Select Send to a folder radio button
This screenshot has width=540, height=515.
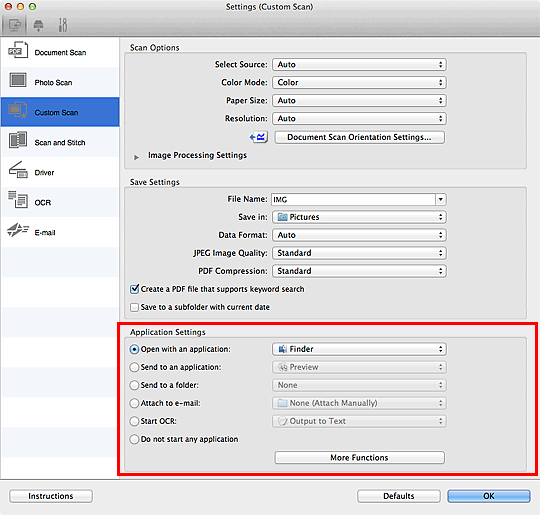coord(134,385)
